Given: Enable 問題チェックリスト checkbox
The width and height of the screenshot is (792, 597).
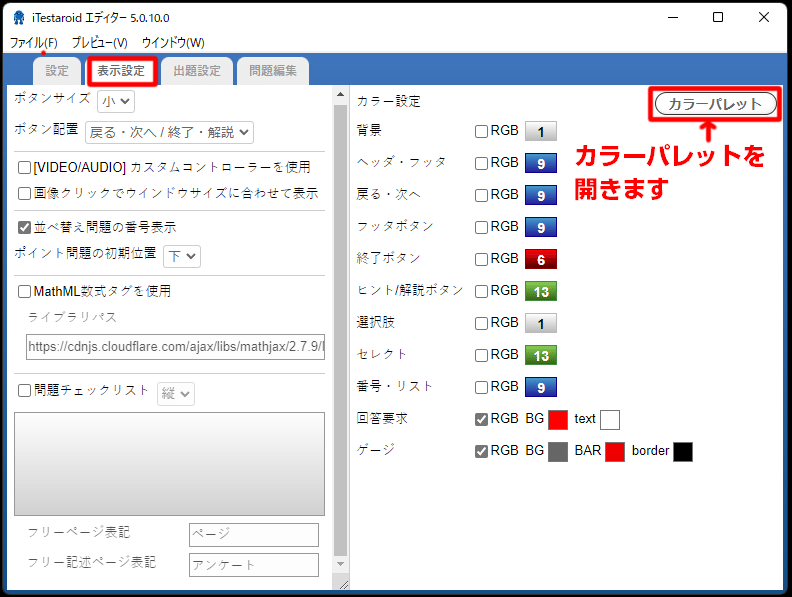Looking at the screenshot, I should point(24,390).
